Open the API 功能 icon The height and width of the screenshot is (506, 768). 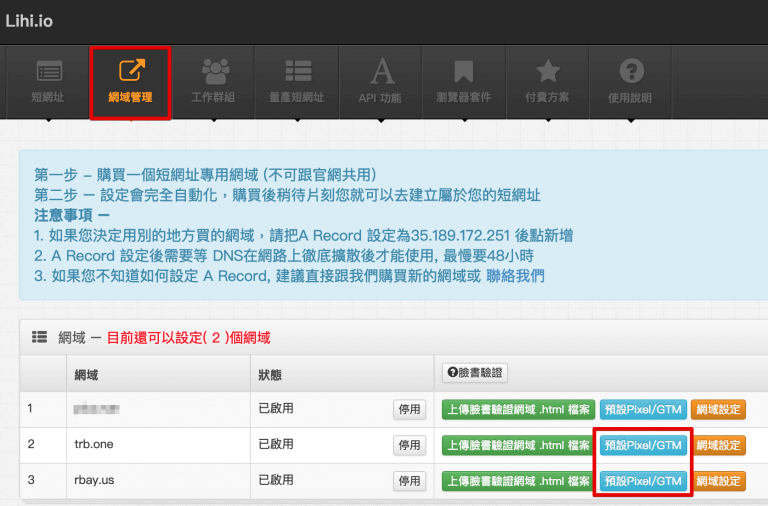click(381, 72)
